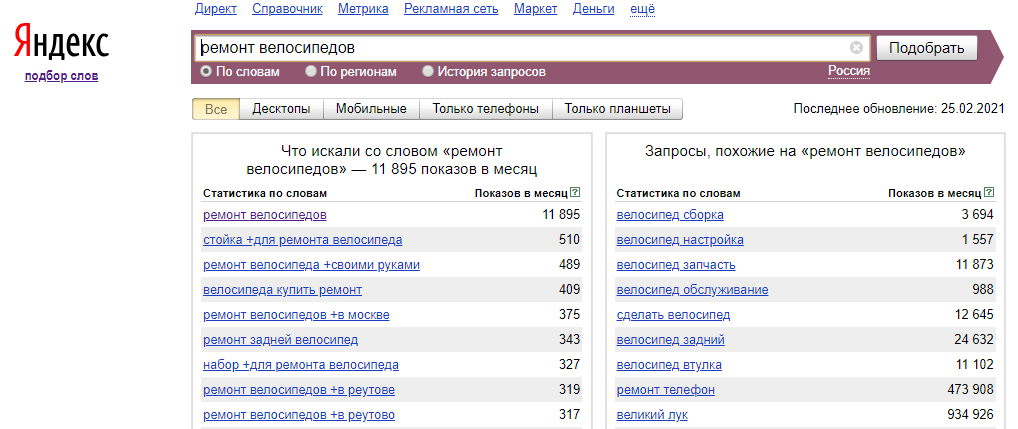Open 'ремонт телефон' similar query
1018x429 pixels.
coord(665,390)
